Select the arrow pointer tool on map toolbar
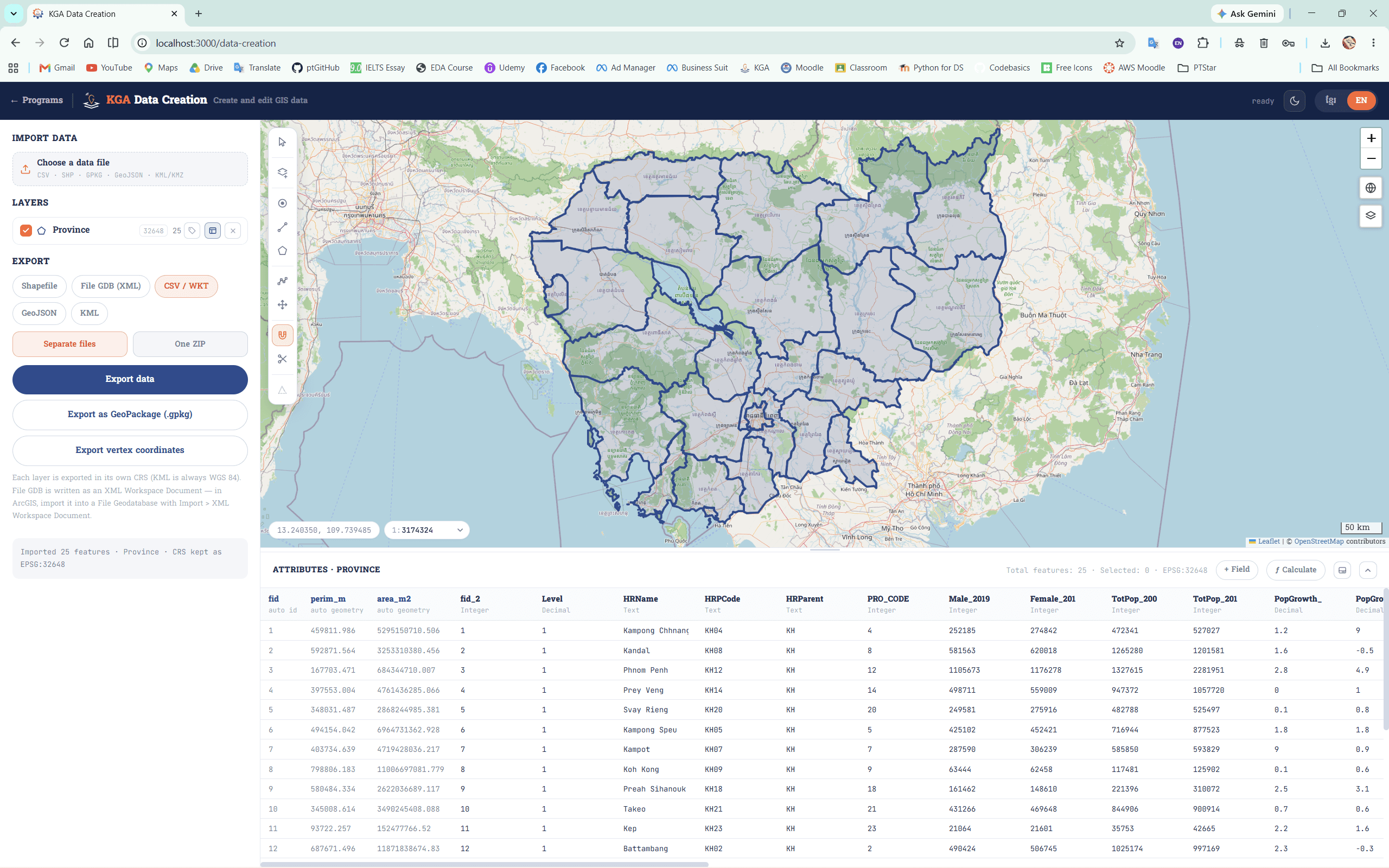 point(282,142)
